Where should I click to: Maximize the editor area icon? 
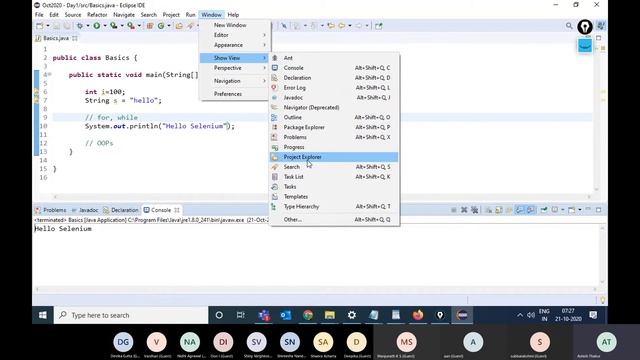(598, 38)
